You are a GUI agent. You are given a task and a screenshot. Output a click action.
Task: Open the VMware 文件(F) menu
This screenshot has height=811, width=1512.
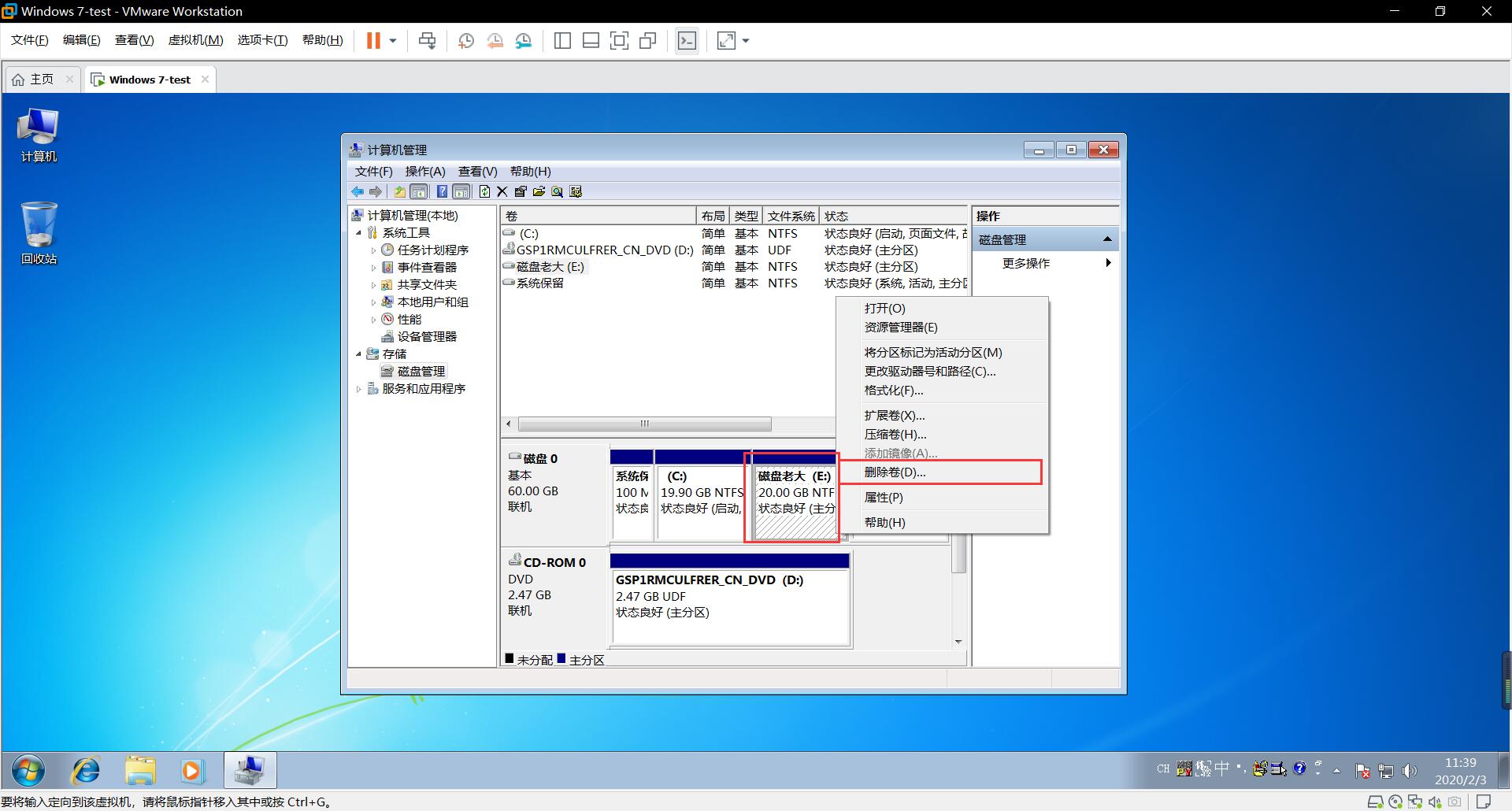29,40
